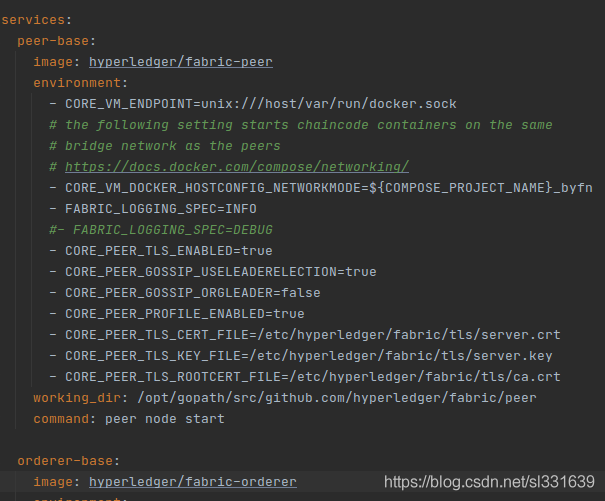The image size is (605, 501).
Task: Click the working_dir path value
Action: [x=337, y=398]
